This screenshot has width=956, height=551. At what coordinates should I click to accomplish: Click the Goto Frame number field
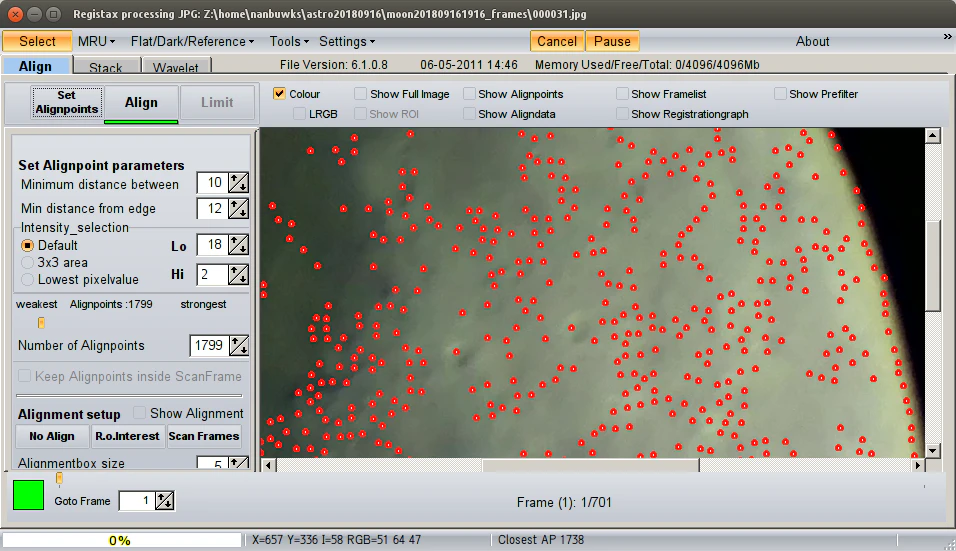click(x=137, y=501)
